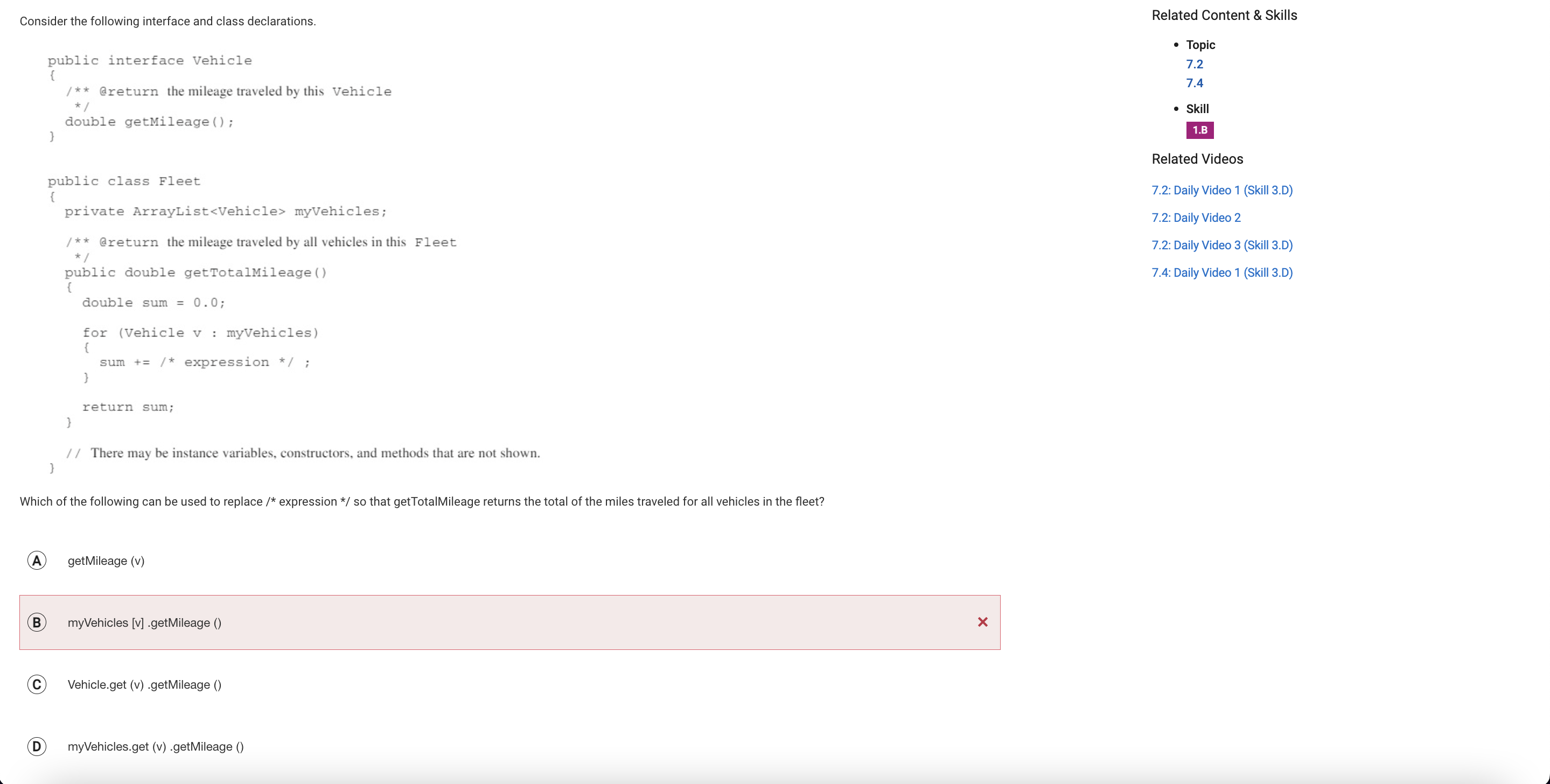
Task: Click the 'Skill' bullet label
Action: (1197, 109)
